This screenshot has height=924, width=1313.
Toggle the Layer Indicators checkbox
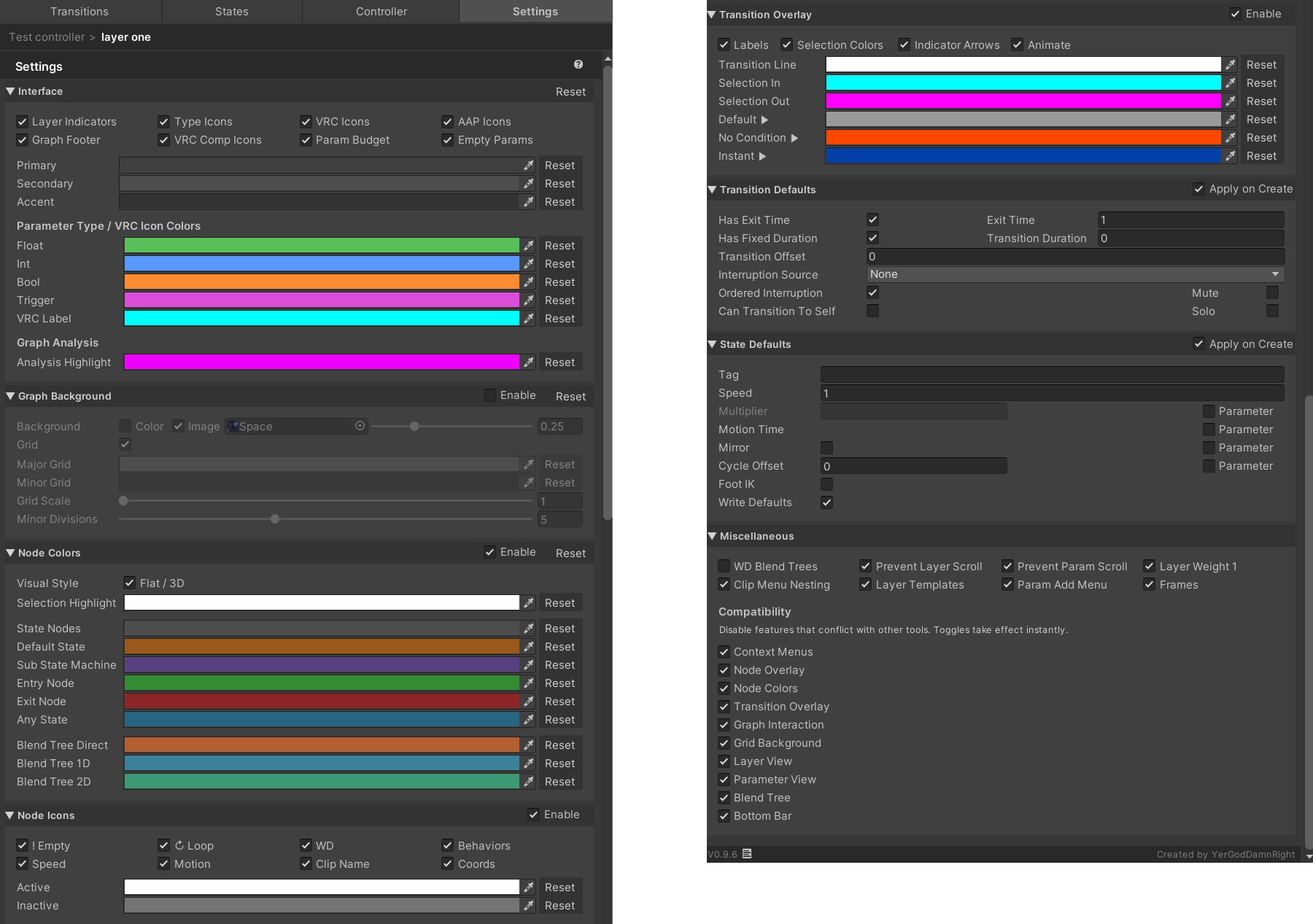[x=23, y=122]
